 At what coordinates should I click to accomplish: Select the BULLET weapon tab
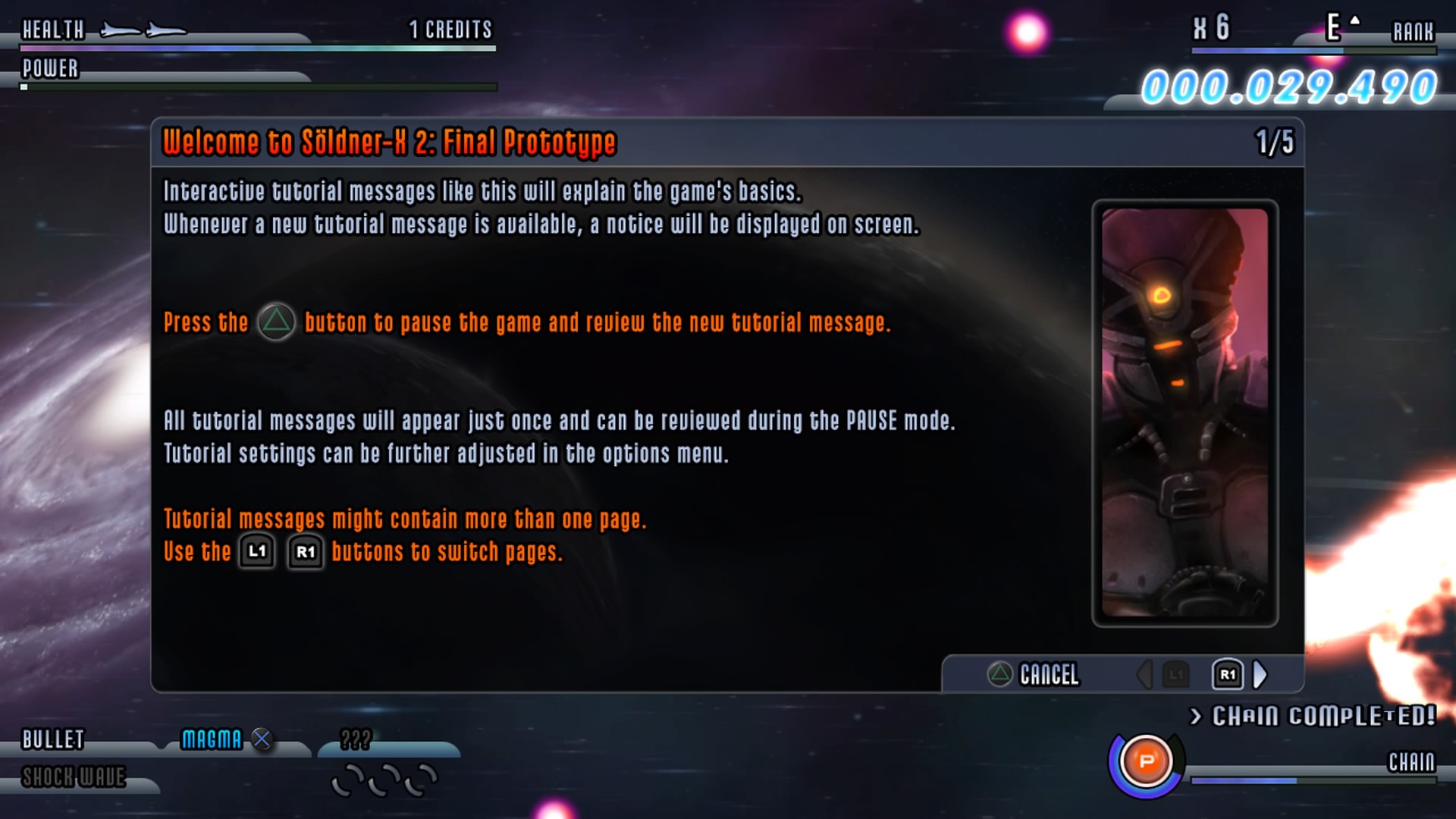[x=53, y=739]
